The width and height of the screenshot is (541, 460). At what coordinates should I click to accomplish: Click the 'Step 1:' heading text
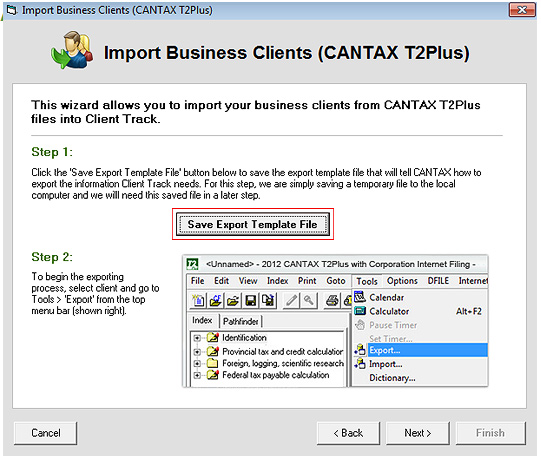coord(52,153)
